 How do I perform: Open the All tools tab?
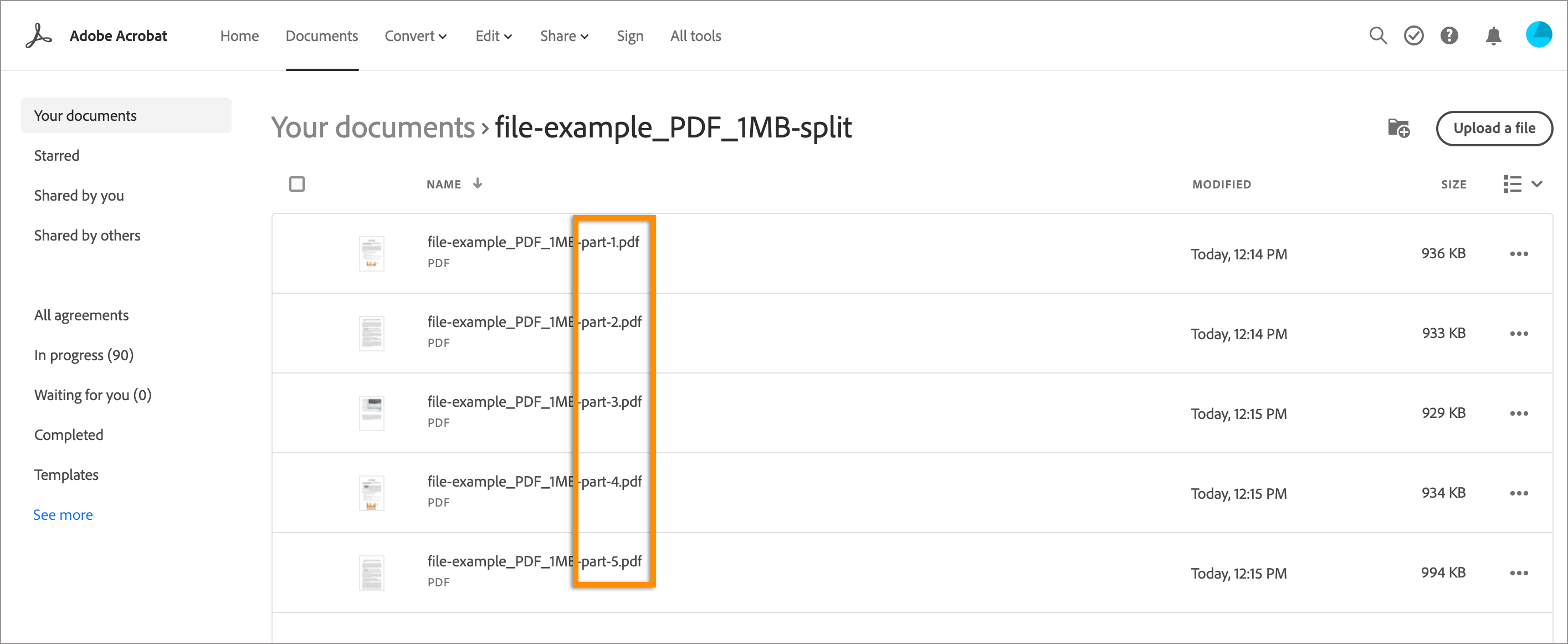tap(695, 36)
